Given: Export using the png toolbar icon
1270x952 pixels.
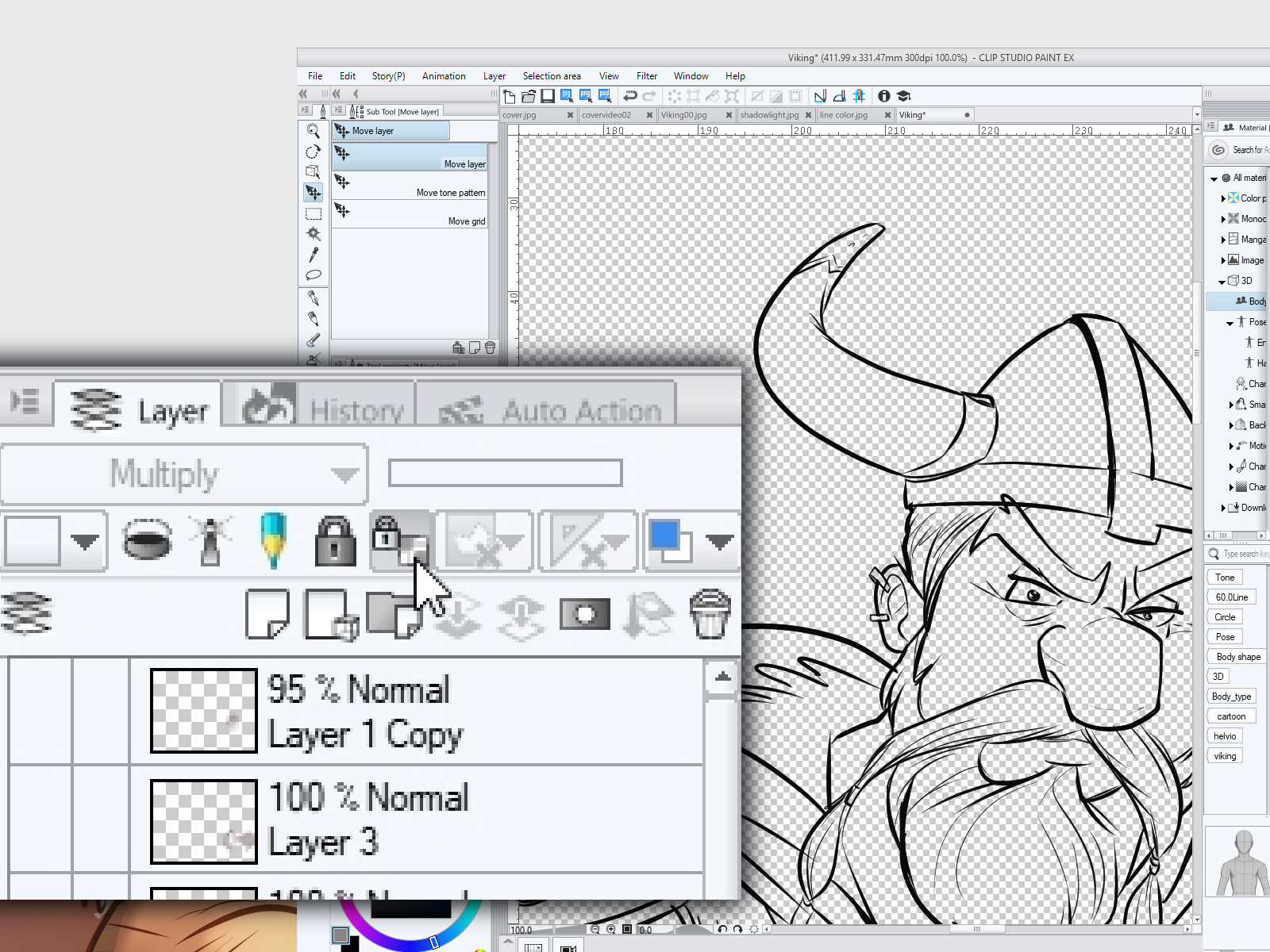Looking at the screenshot, I should (586, 96).
